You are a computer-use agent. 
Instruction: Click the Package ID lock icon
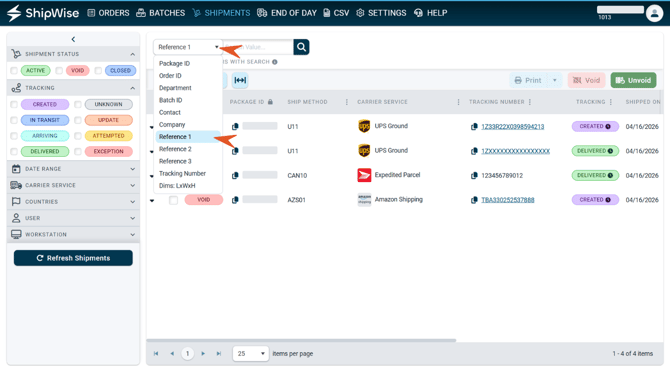pos(270,102)
